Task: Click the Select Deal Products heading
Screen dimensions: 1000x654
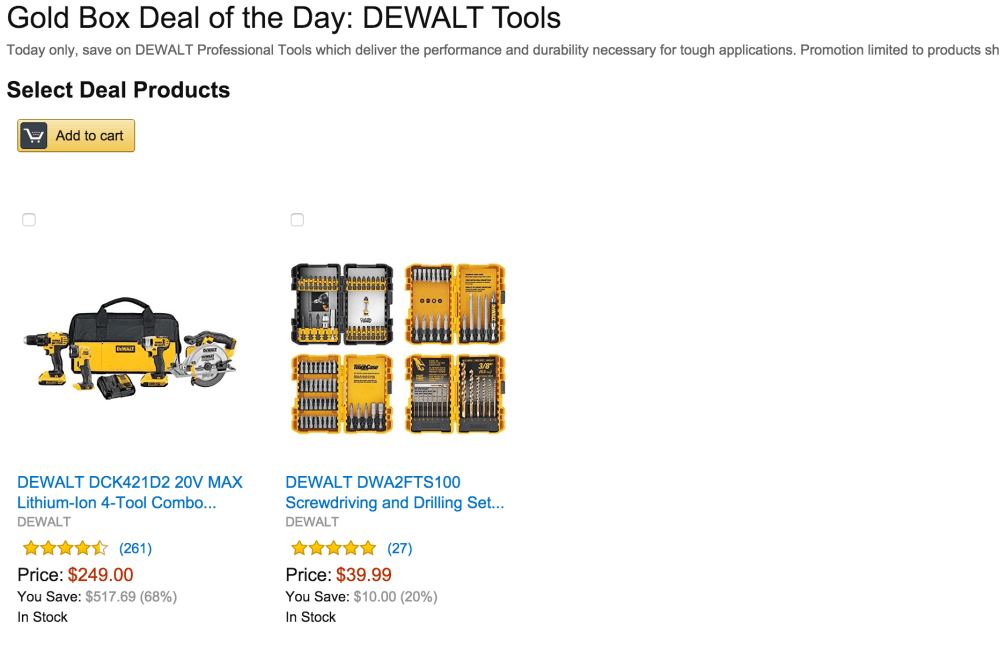Action: pos(118,90)
